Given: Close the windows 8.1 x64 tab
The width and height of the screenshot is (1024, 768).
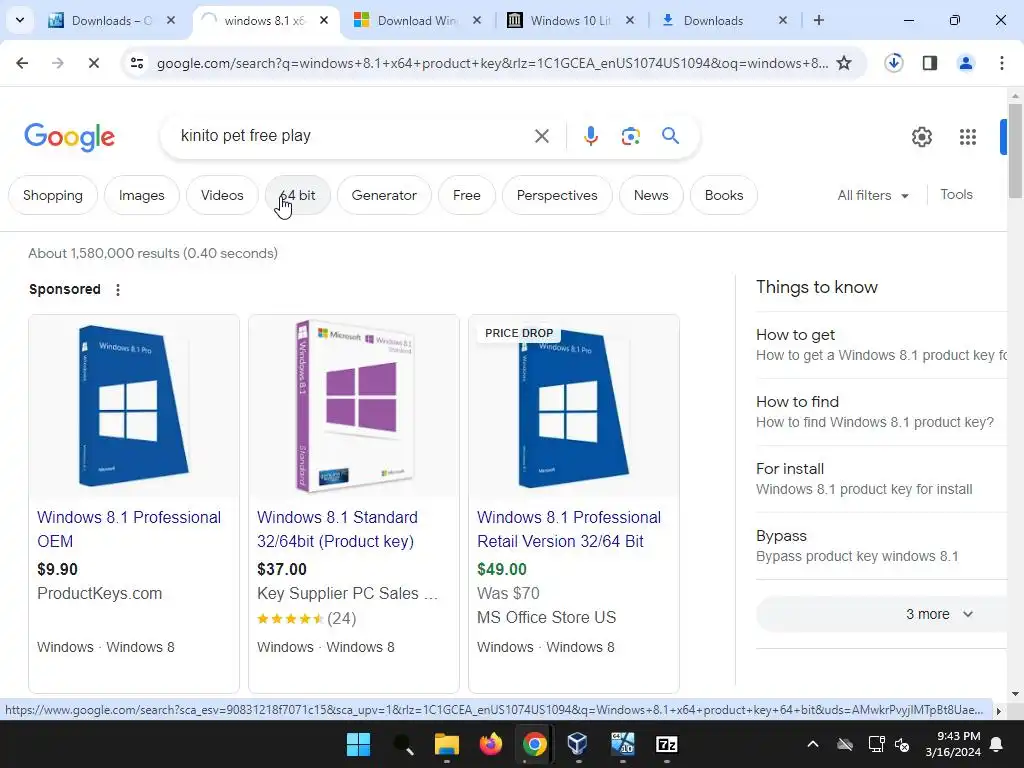Looking at the screenshot, I should tap(324, 20).
